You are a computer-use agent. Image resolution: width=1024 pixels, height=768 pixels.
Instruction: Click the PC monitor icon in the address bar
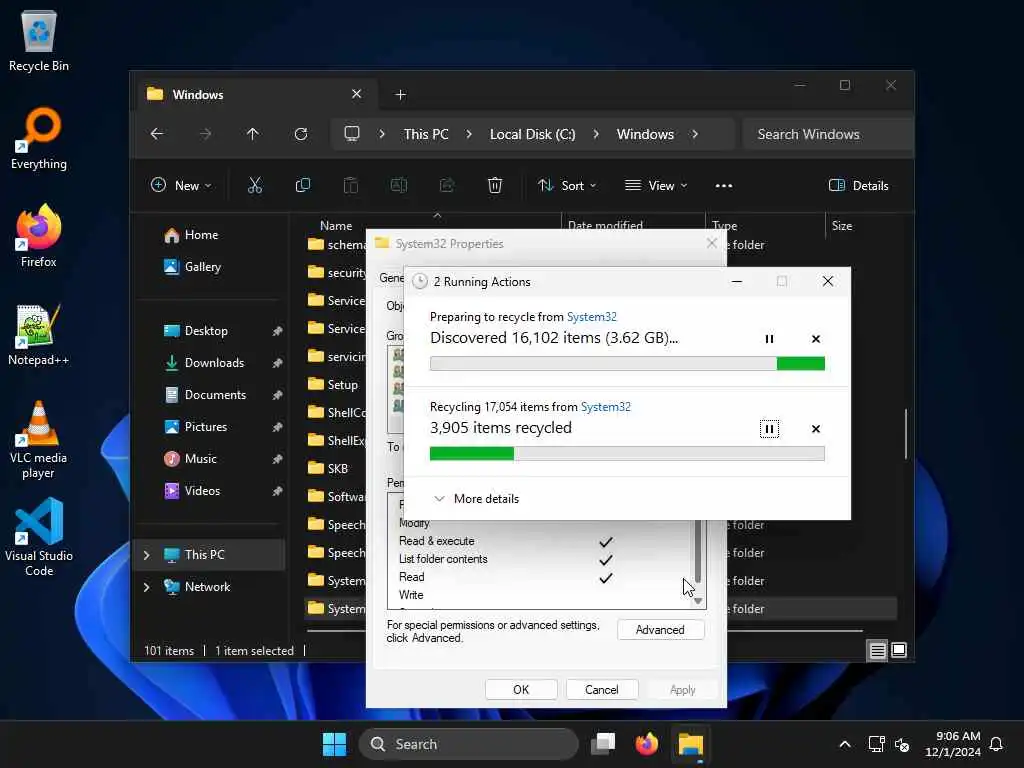coord(352,134)
